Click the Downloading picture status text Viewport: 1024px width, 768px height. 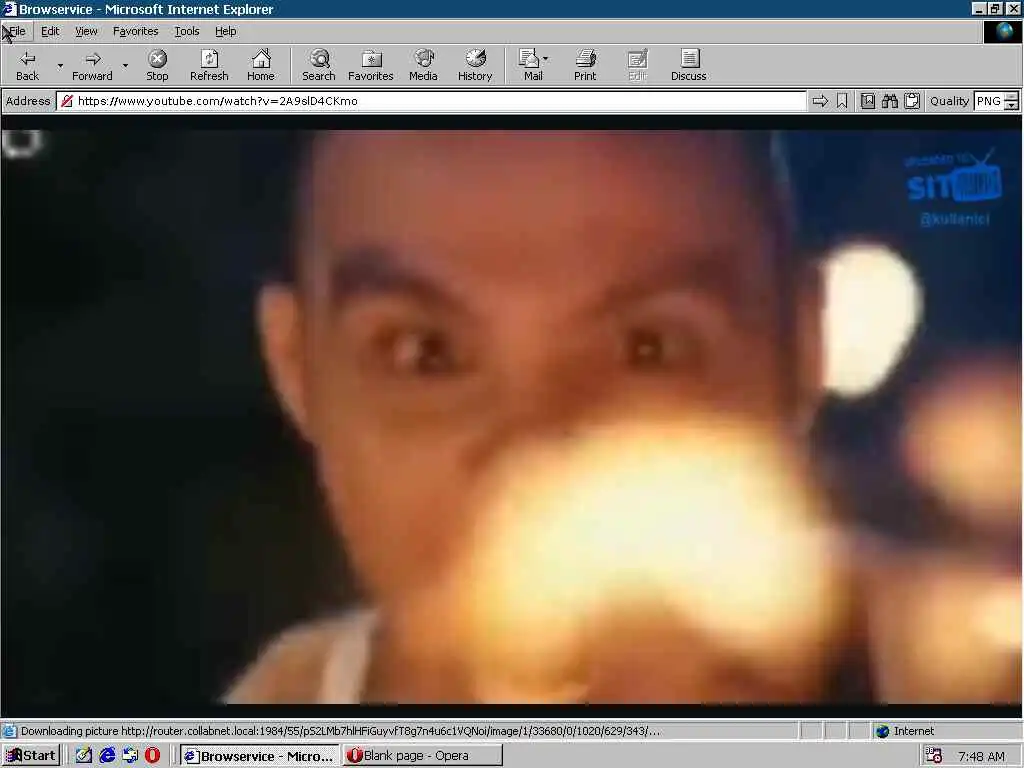340,731
